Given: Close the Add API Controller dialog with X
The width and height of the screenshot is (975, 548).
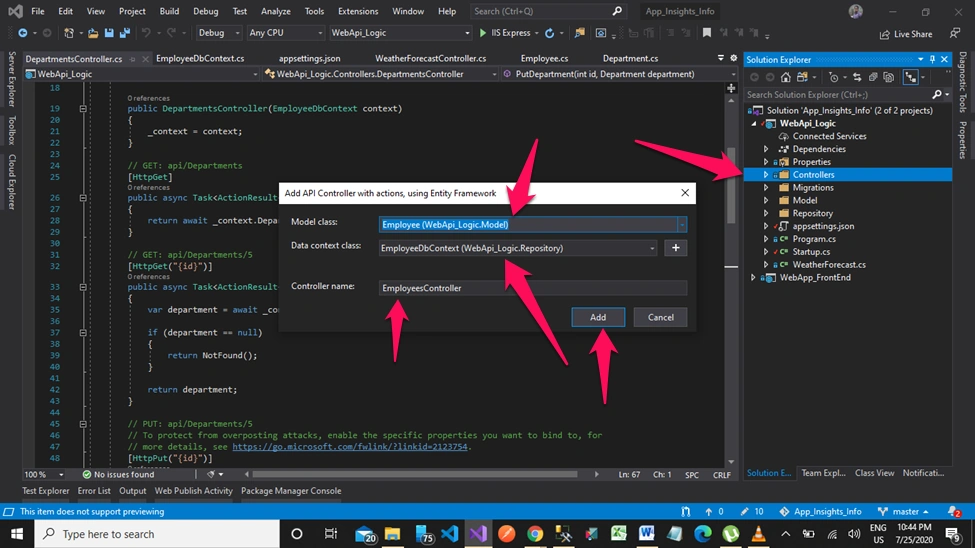Looking at the screenshot, I should tap(685, 193).
